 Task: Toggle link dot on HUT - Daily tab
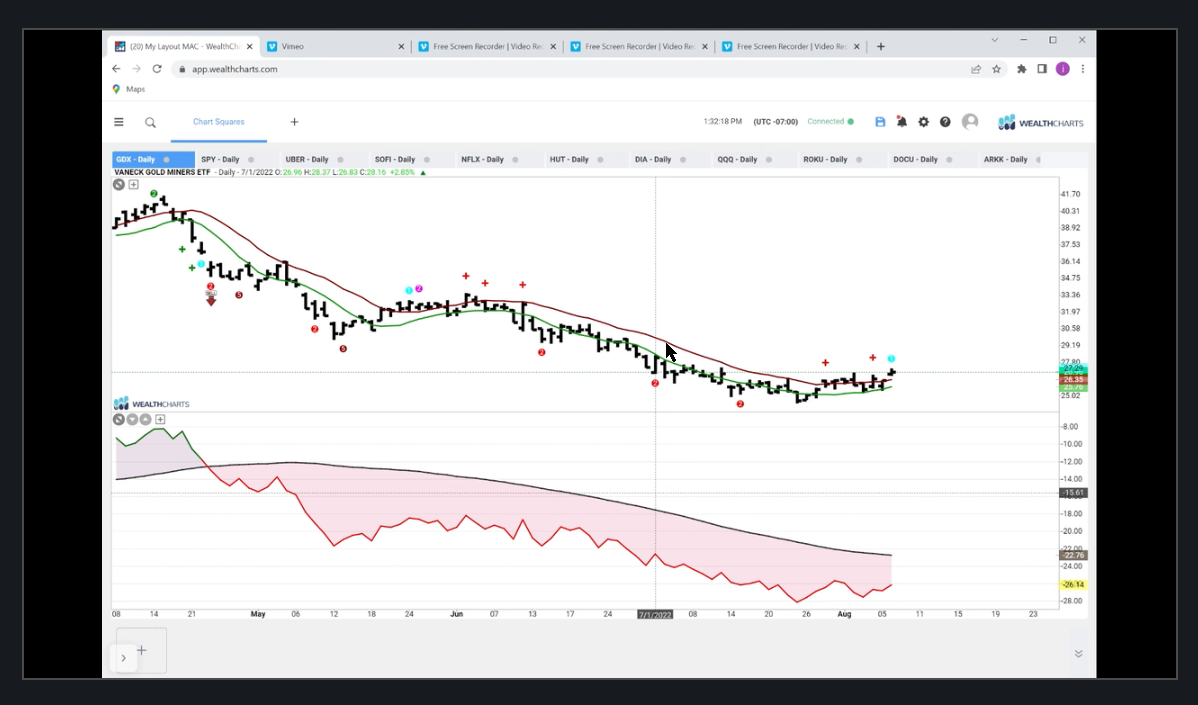click(x=601, y=160)
